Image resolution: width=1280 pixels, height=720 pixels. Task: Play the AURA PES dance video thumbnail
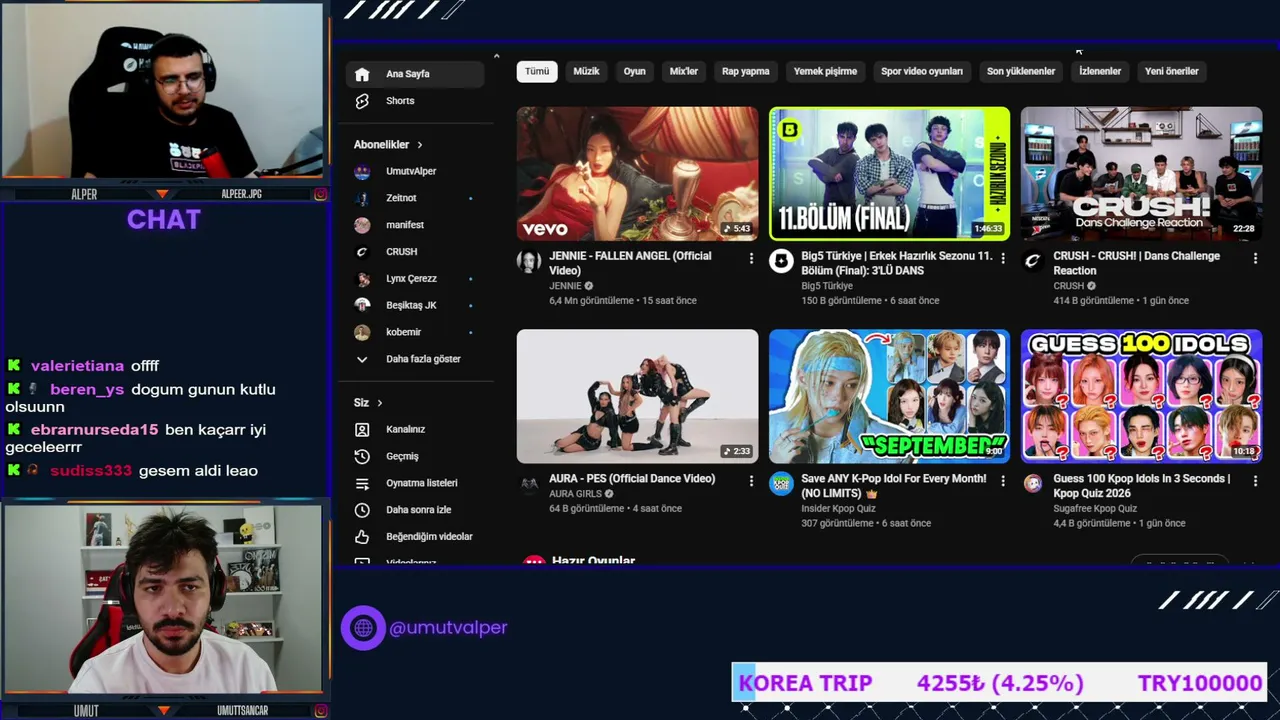coord(637,397)
